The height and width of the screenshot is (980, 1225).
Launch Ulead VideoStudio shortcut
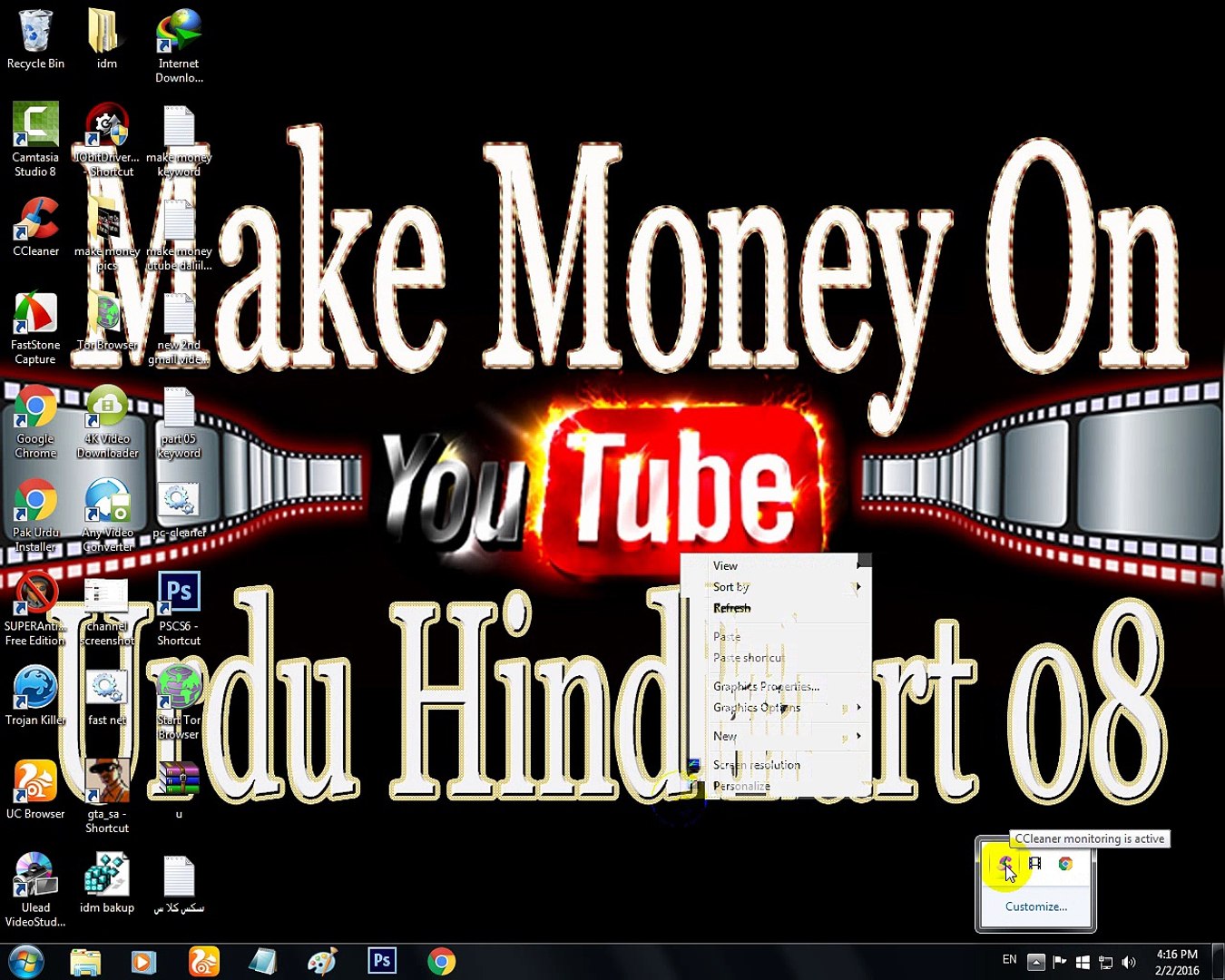pyautogui.click(x=35, y=890)
